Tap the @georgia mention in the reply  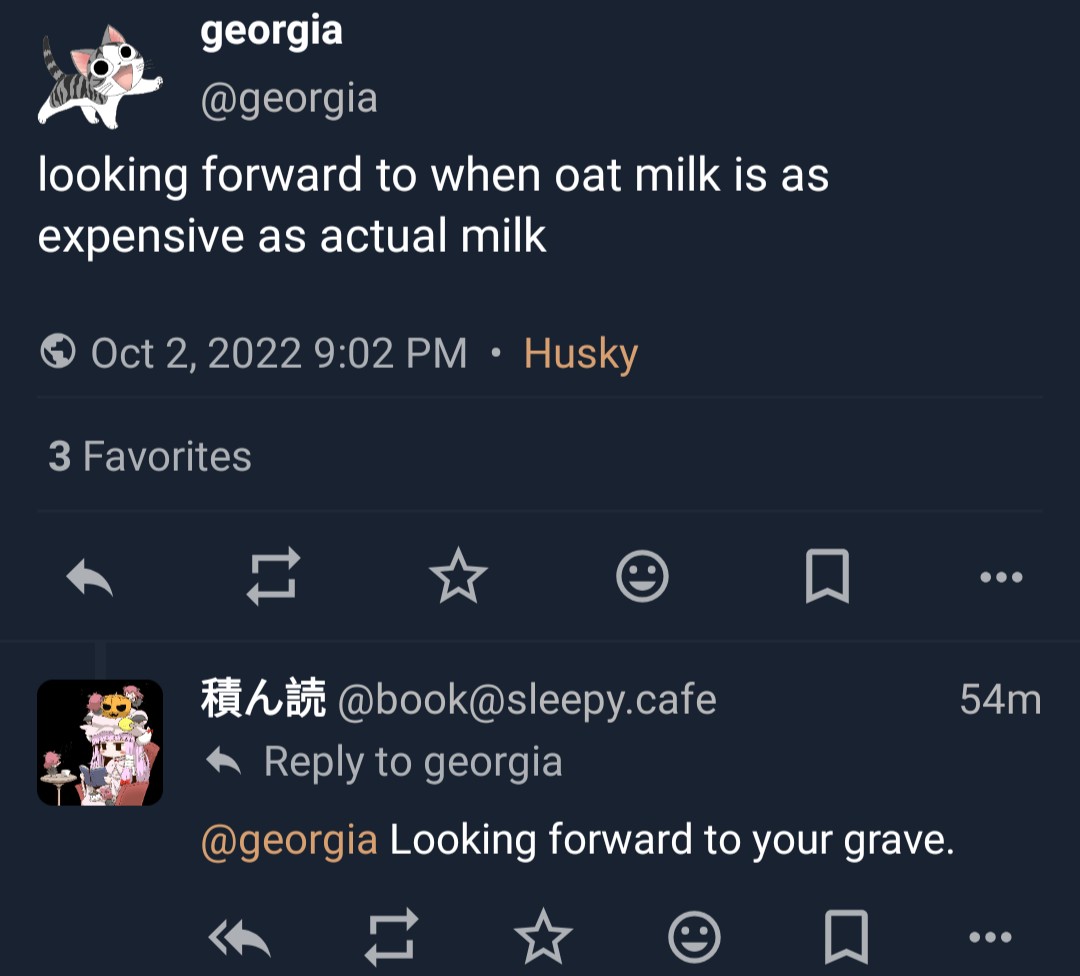click(289, 841)
